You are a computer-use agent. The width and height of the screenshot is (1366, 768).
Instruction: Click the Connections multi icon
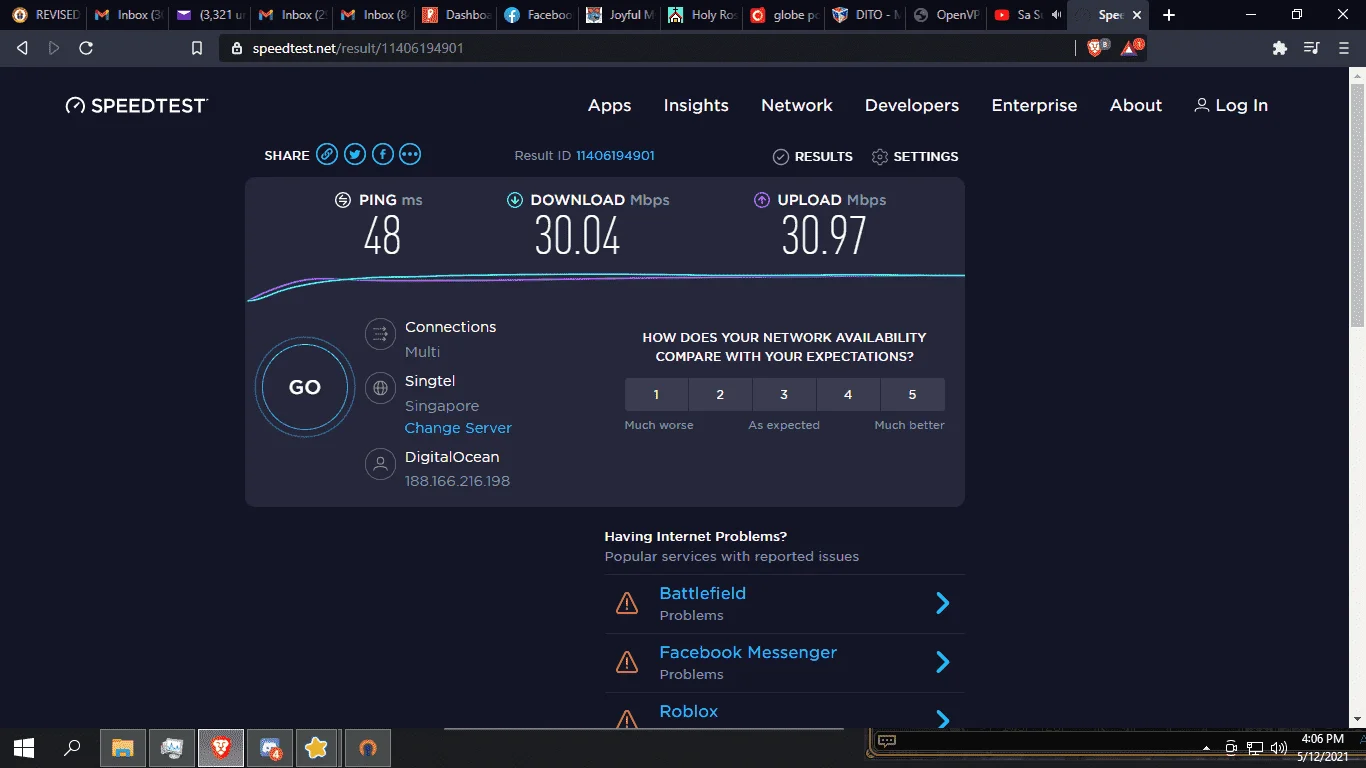click(380, 335)
